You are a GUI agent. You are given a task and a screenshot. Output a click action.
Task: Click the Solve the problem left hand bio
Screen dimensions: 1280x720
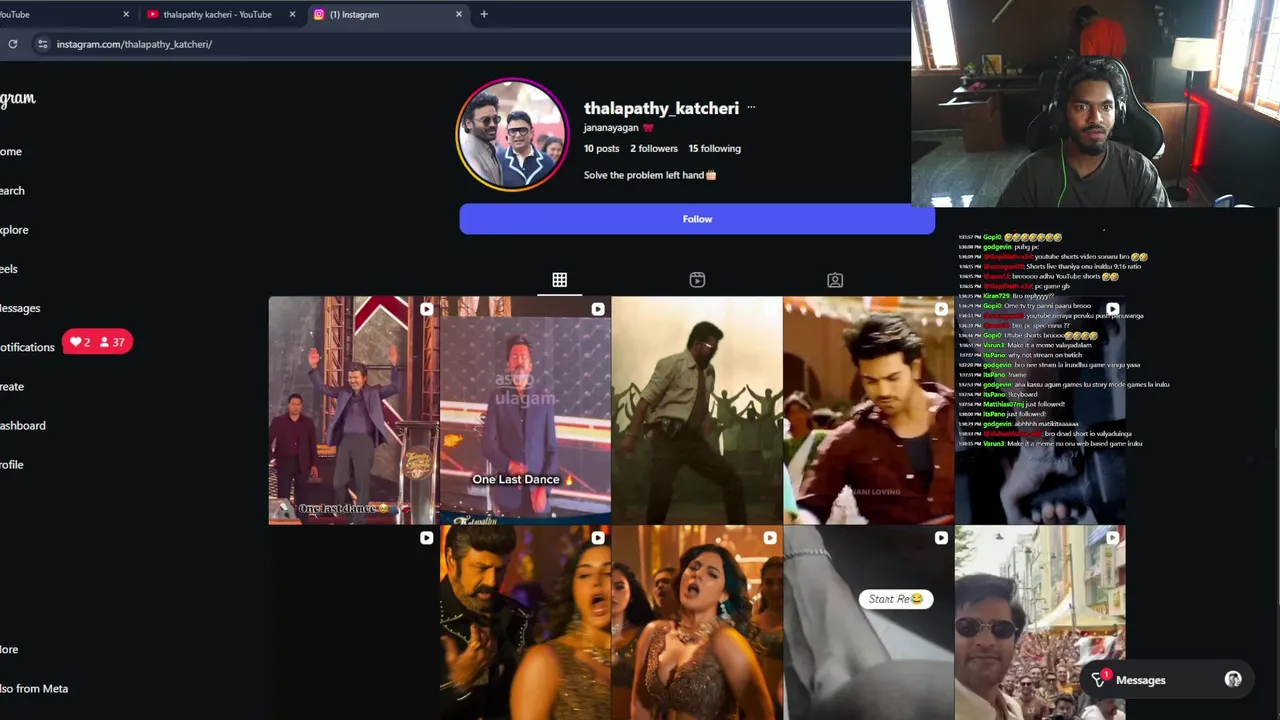[x=650, y=175]
